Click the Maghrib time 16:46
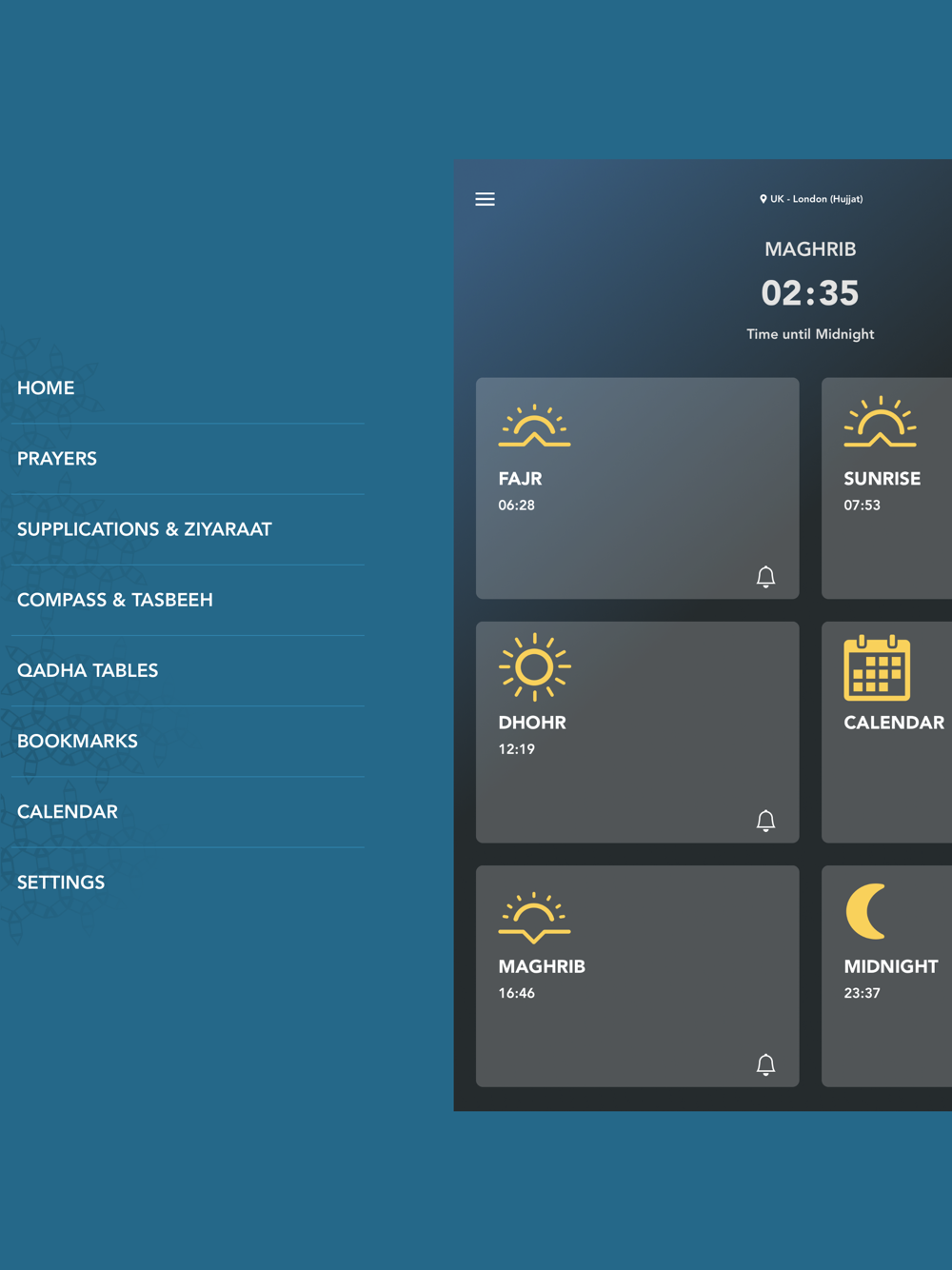 pos(517,993)
